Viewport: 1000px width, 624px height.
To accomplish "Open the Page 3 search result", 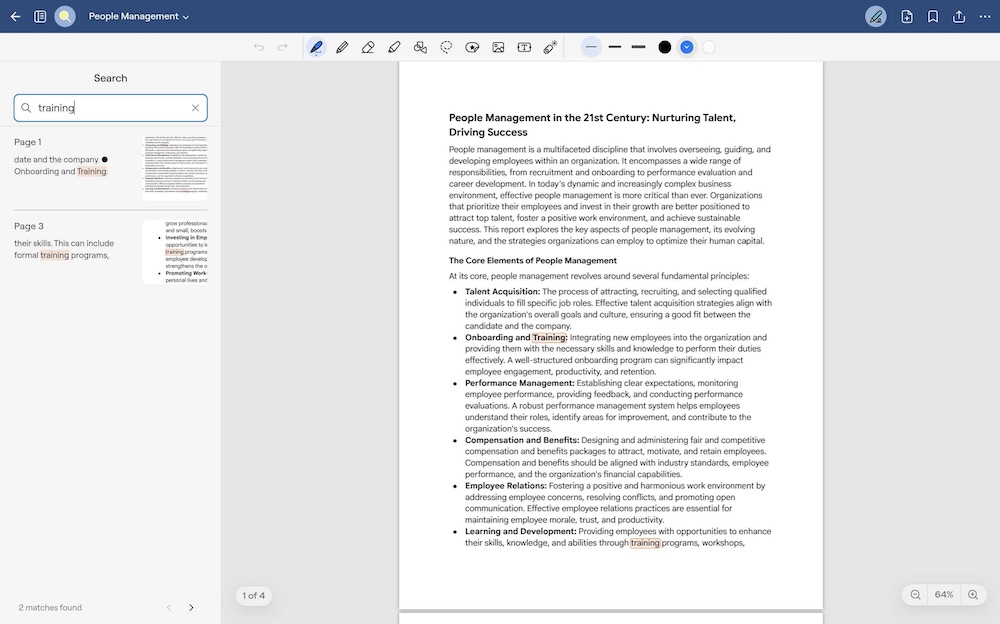I will (x=110, y=250).
